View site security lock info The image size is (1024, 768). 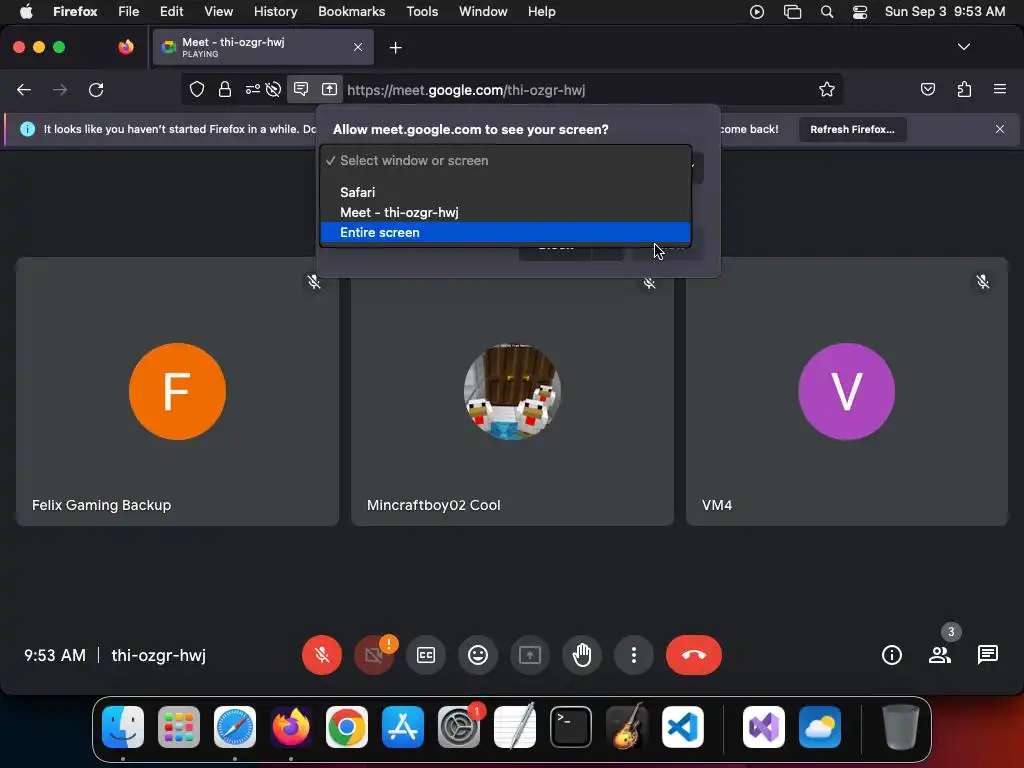(225, 89)
